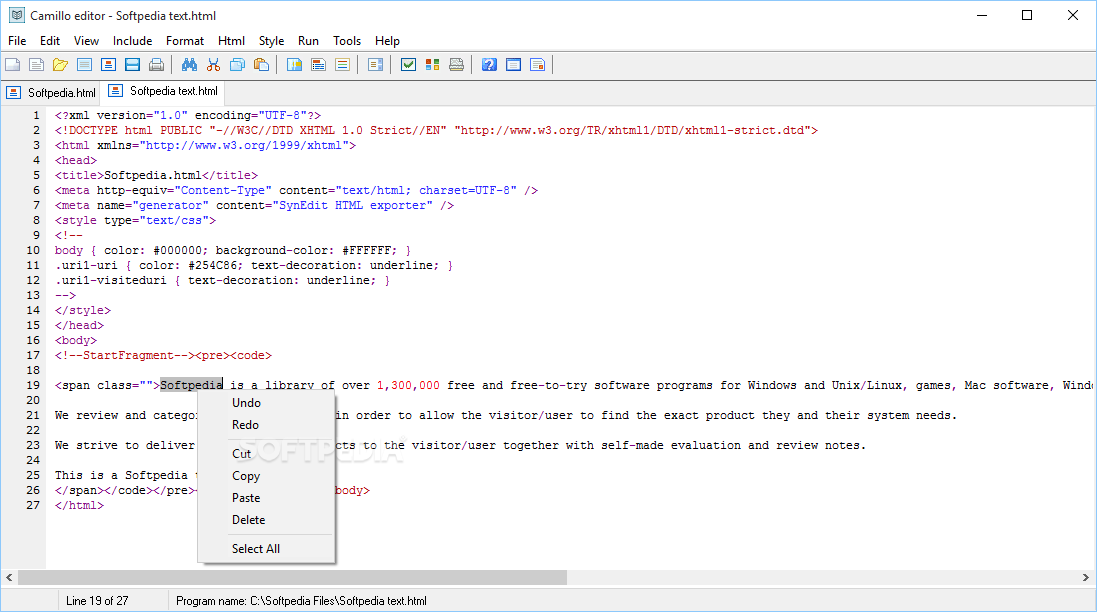Open the Include menu

[x=132, y=41]
